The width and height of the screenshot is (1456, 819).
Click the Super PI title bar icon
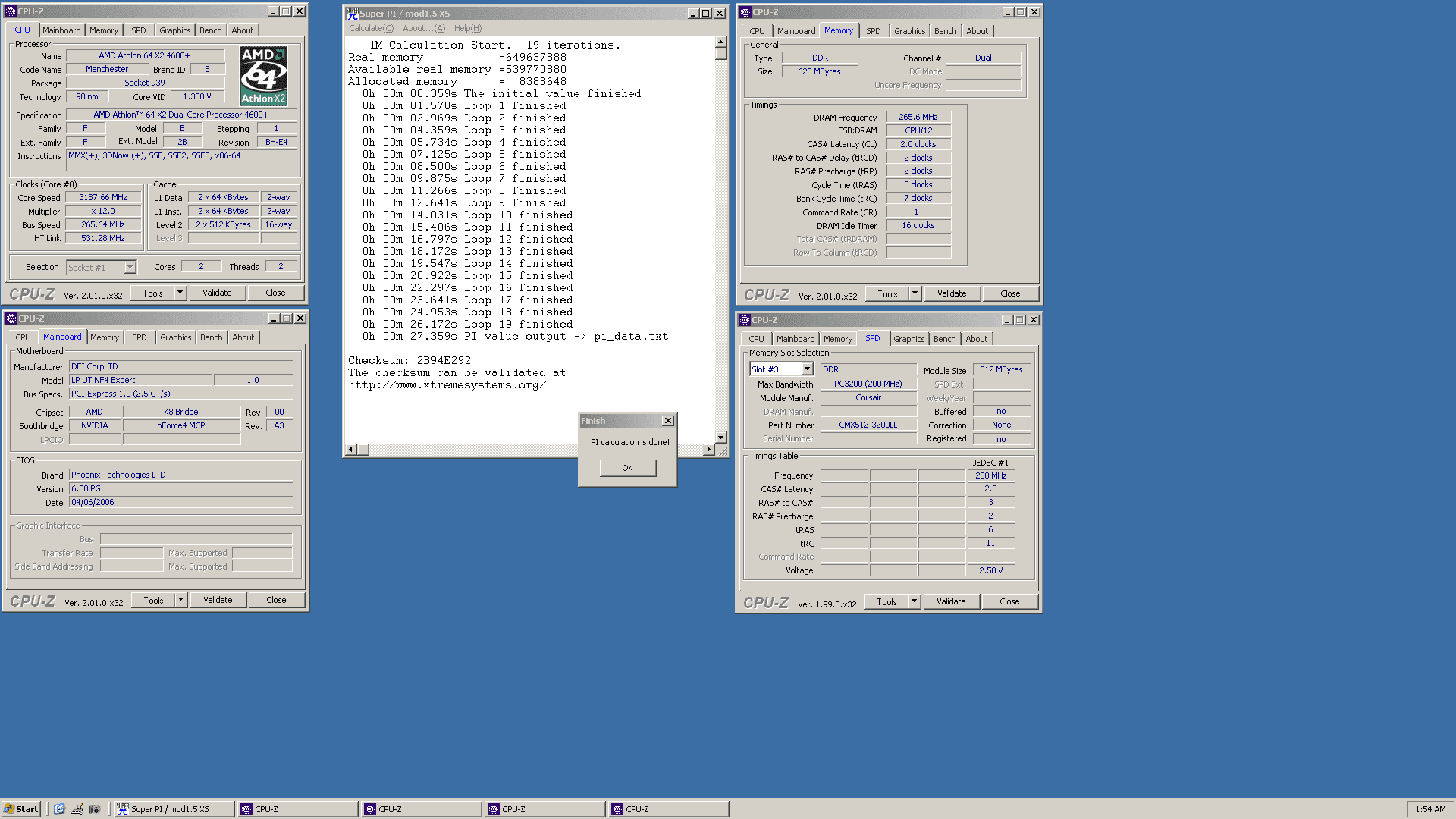[x=352, y=13]
